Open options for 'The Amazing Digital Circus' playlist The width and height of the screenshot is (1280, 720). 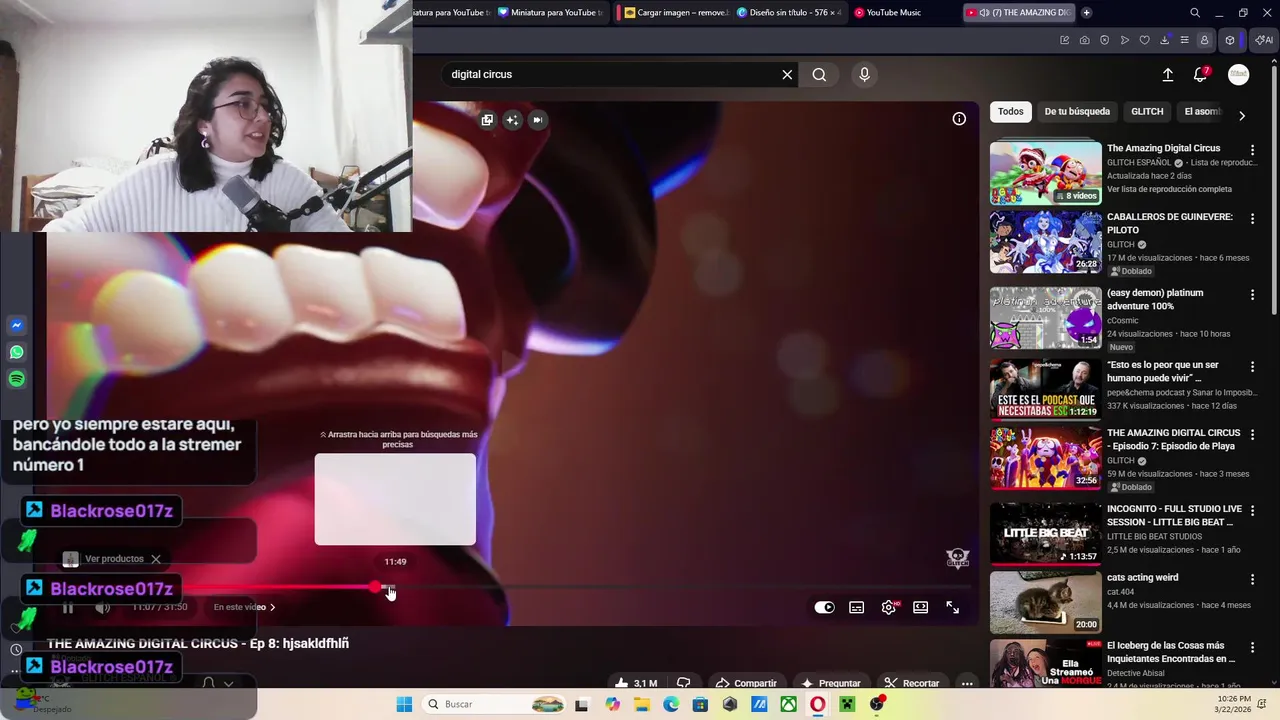click(x=1252, y=150)
